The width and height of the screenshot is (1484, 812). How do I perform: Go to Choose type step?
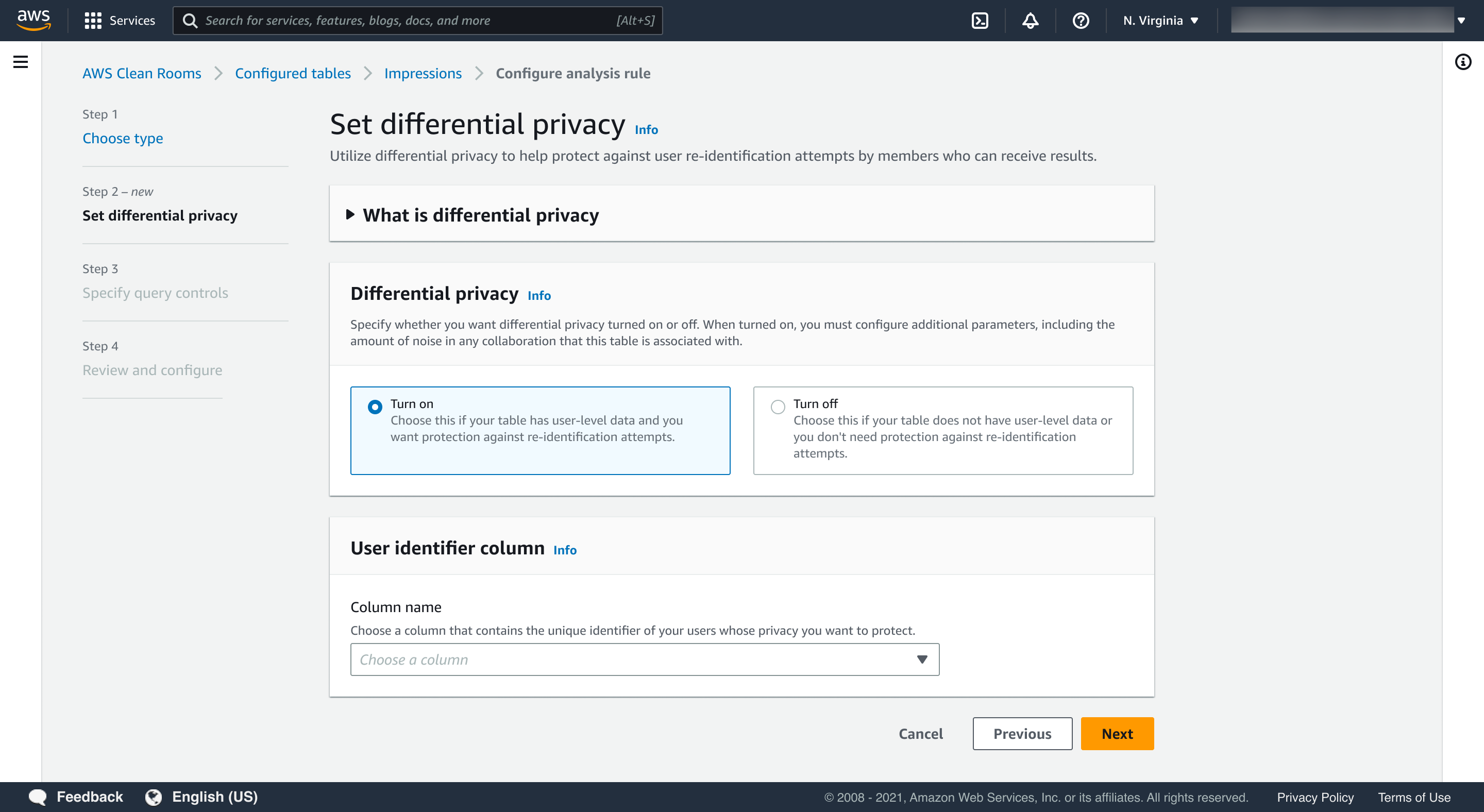(123, 138)
